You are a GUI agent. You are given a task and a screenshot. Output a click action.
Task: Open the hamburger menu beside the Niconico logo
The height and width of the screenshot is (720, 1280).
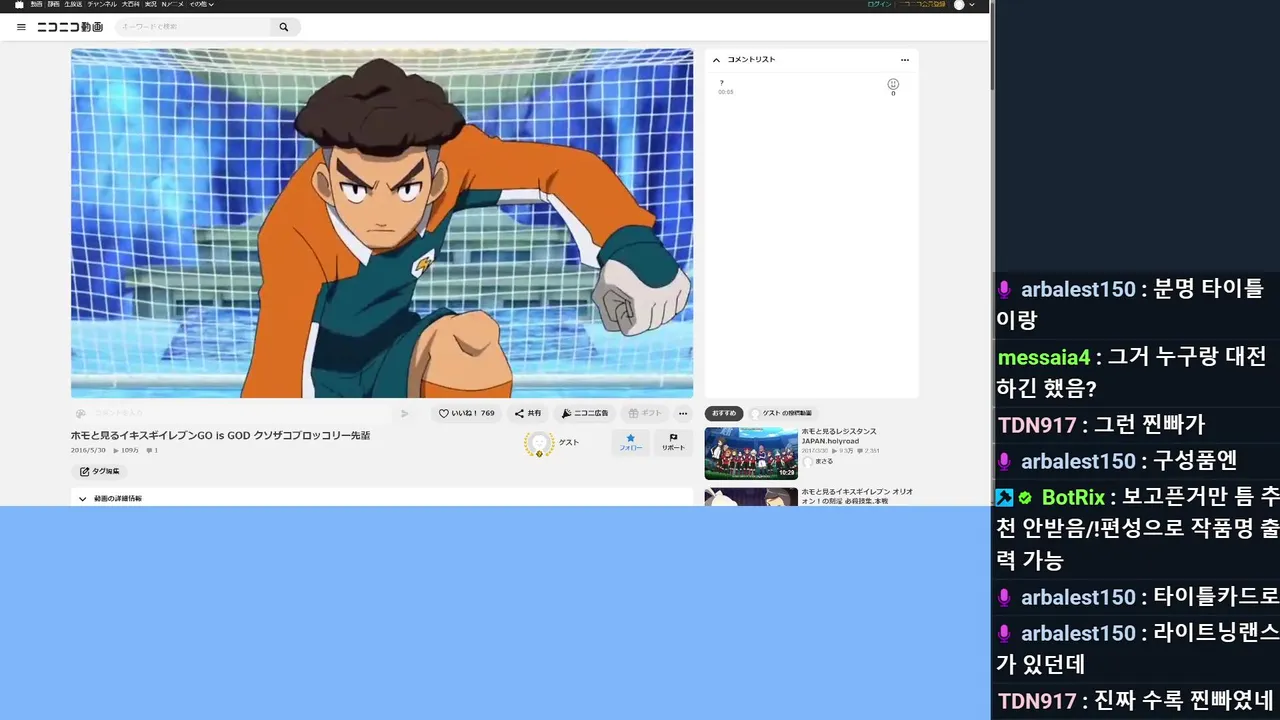(21, 27)
